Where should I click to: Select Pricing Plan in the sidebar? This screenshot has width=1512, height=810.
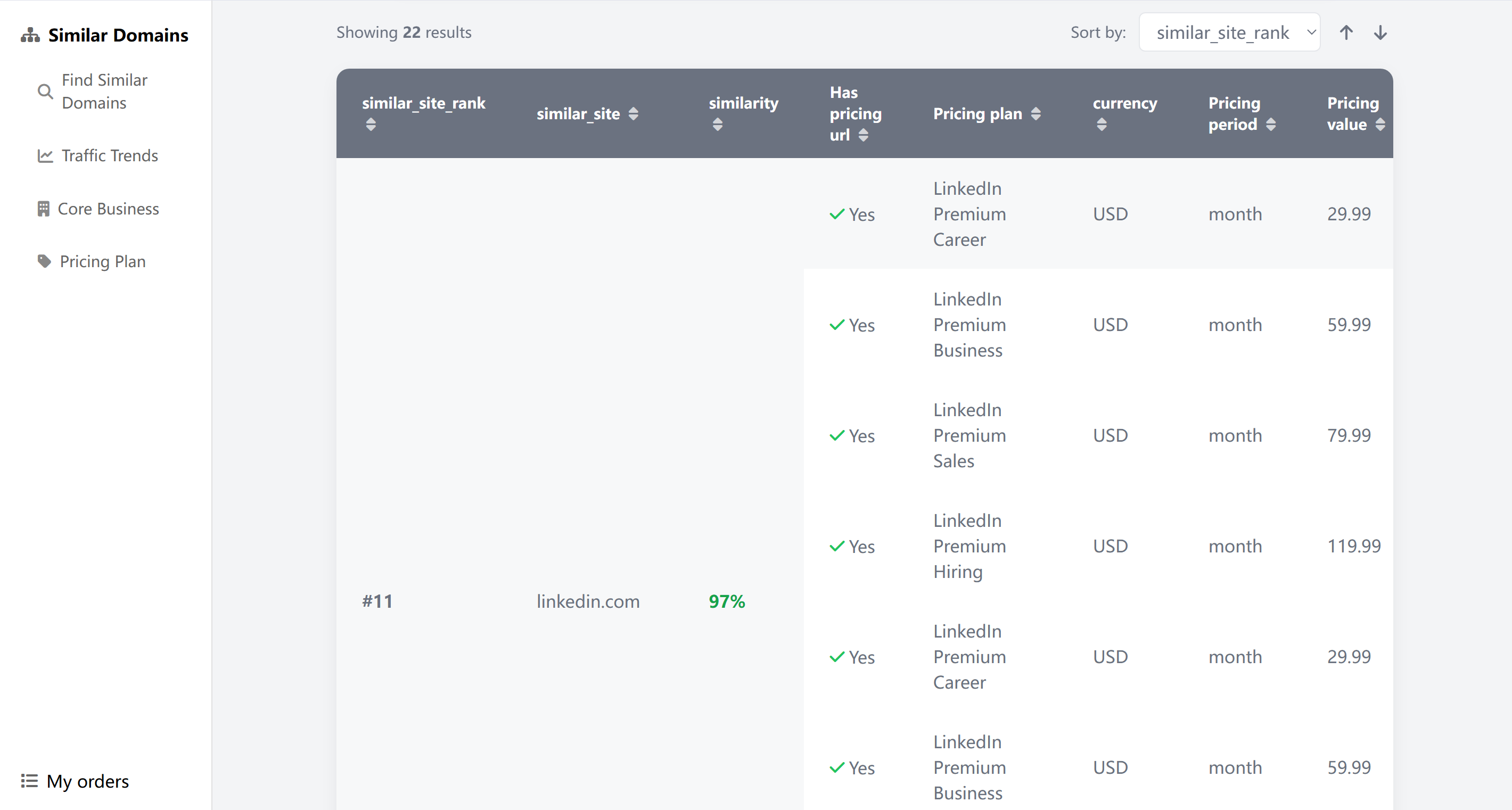click(x=102, y=262)
